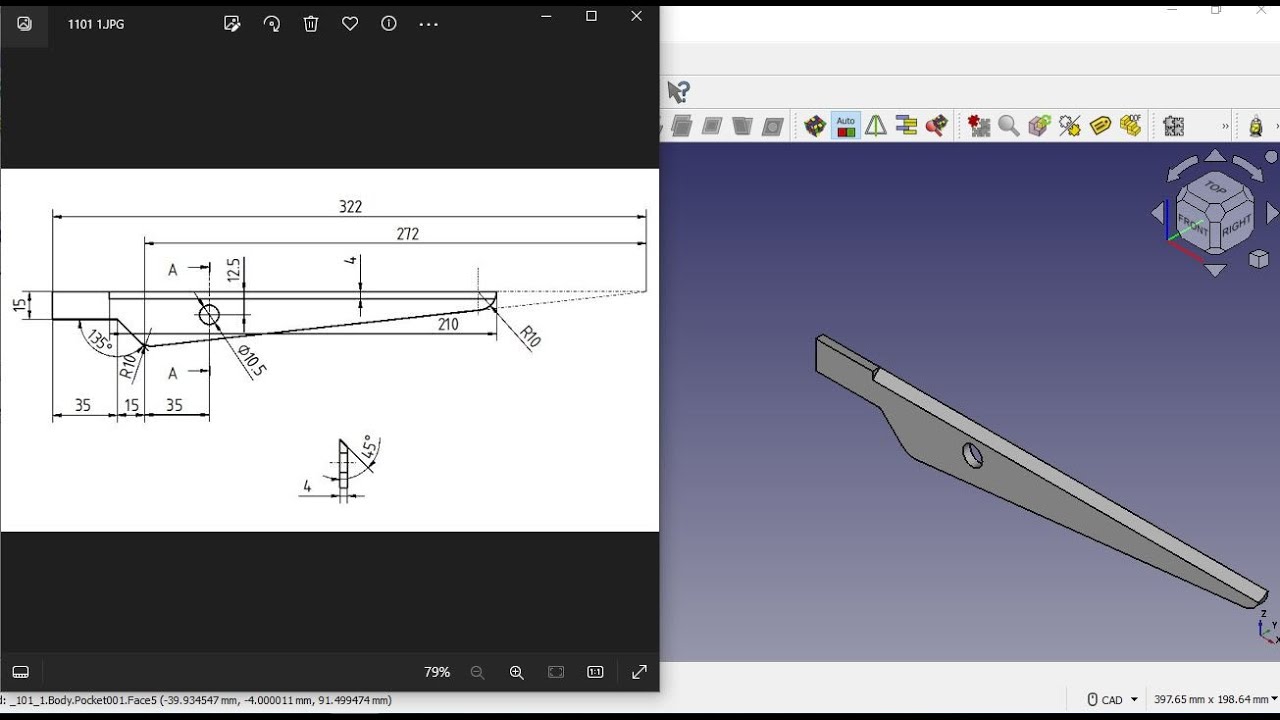Click the yellow DOF blocks icon

tap(1131, 126)
